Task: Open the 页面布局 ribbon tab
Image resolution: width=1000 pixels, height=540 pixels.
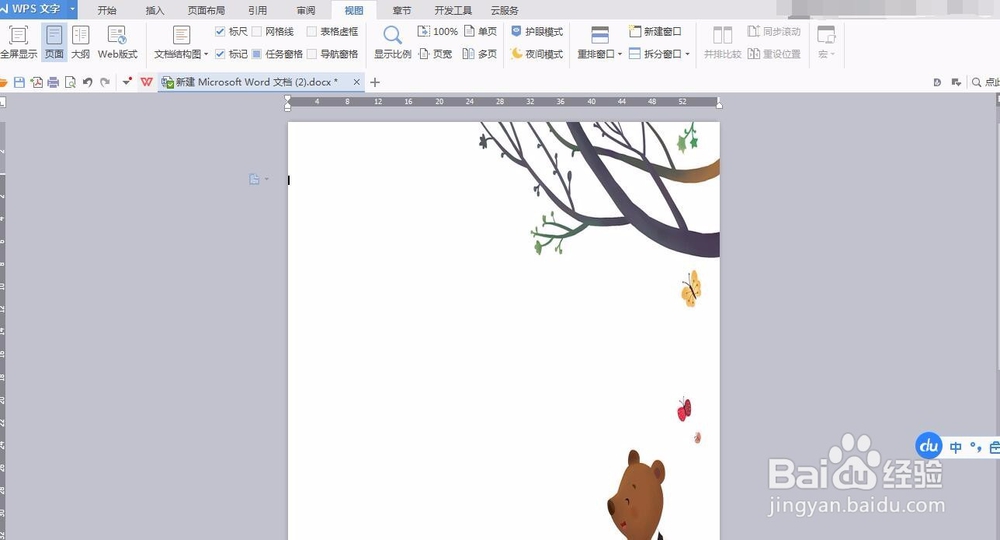Action: (x=206, y=10)
